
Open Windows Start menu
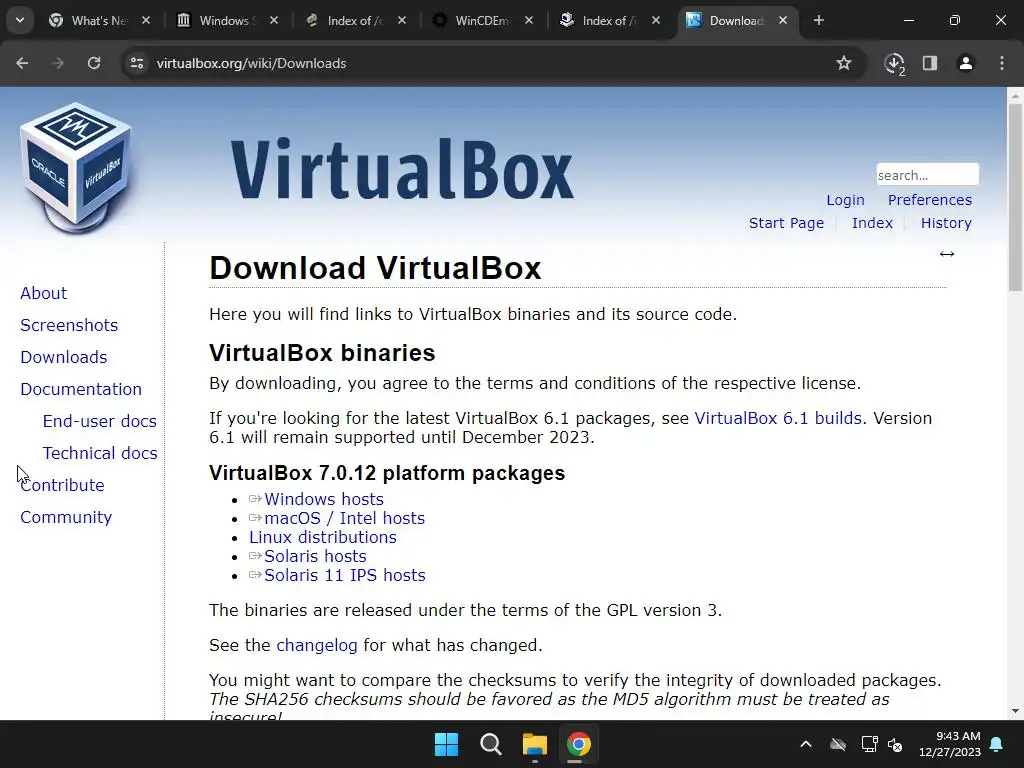447,744
